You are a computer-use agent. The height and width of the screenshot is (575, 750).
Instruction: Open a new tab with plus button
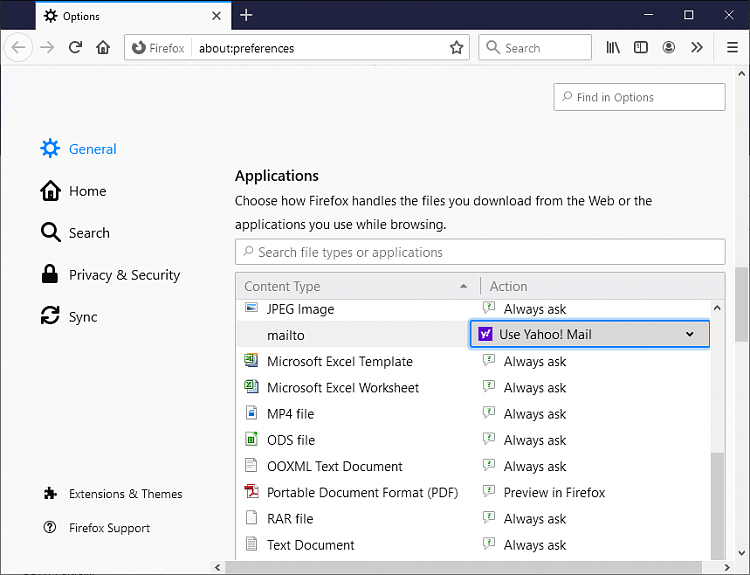246,15
